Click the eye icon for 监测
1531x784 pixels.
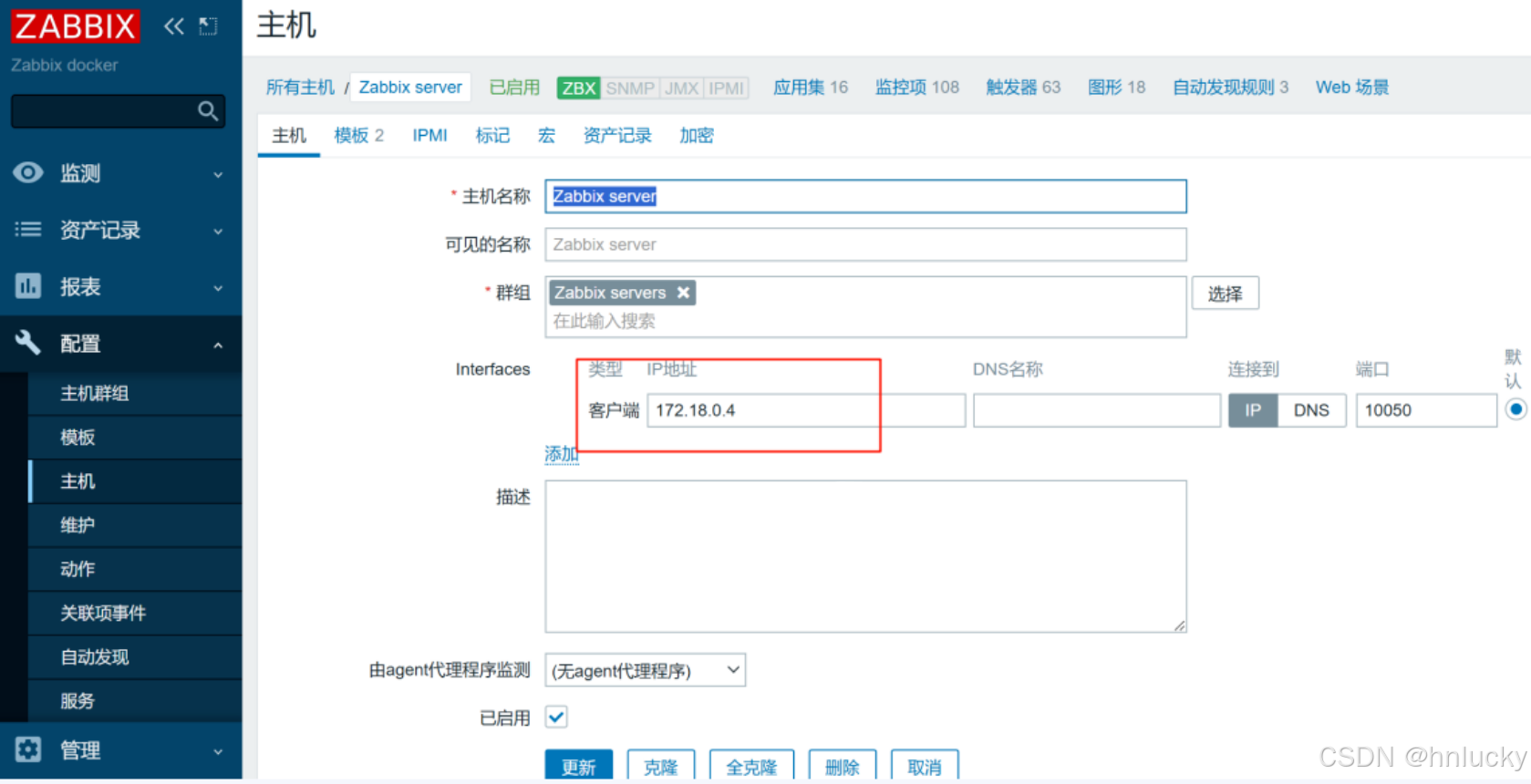28,172
